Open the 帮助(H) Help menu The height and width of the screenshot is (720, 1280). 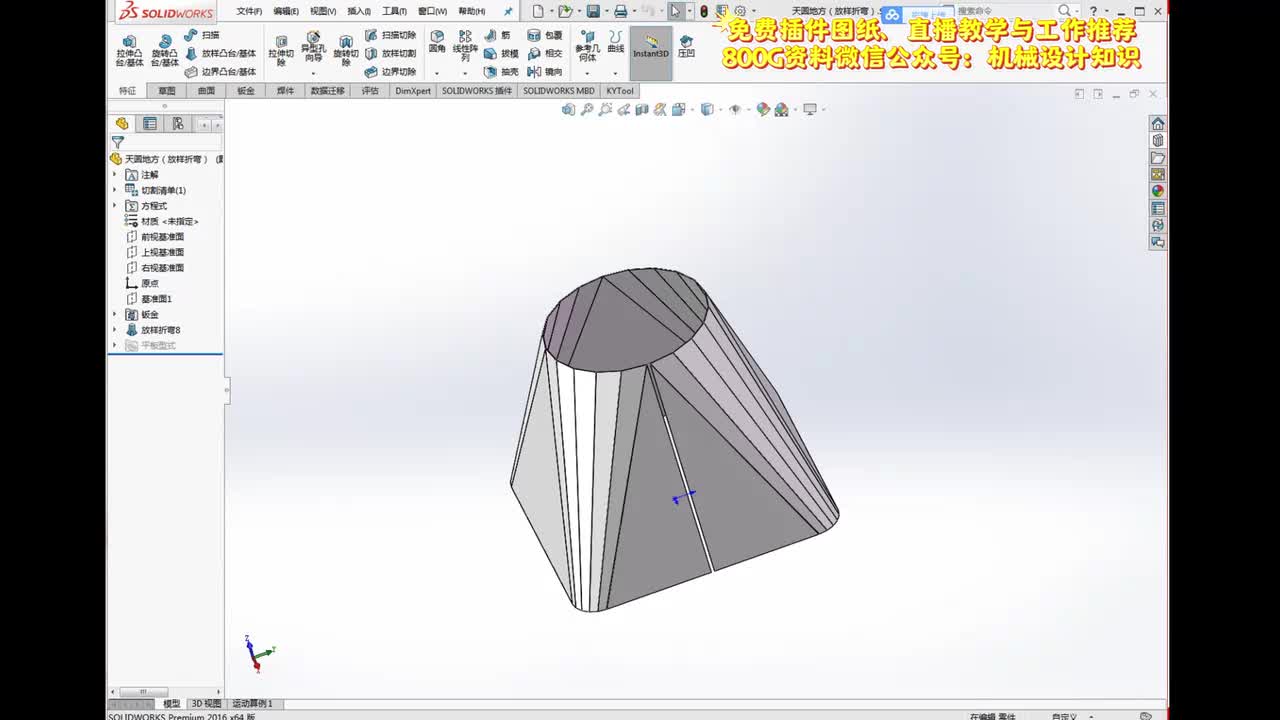pyautogui.click(x=472, y=11)
